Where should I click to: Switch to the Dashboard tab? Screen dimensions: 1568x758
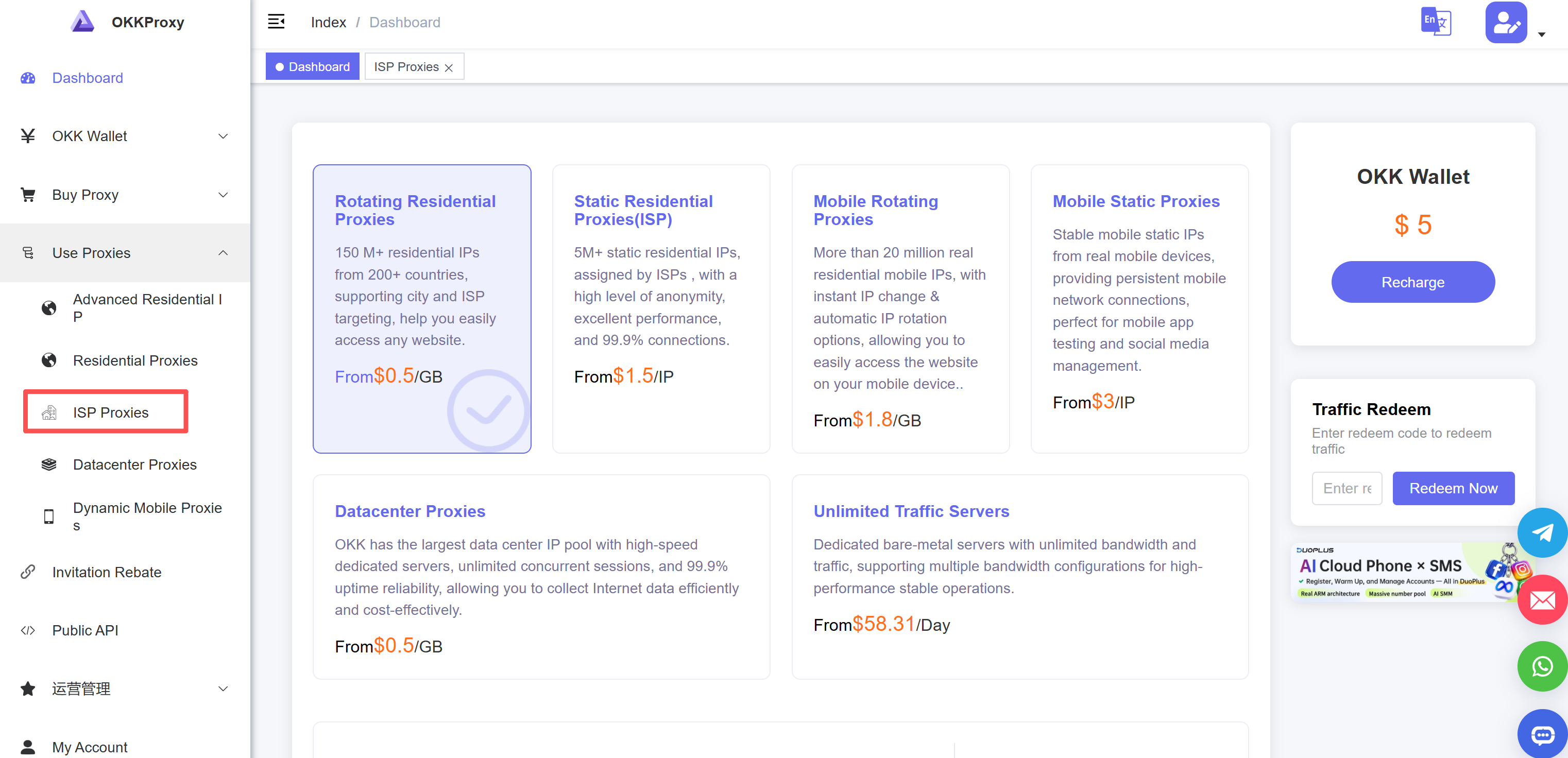click(312, 66)
